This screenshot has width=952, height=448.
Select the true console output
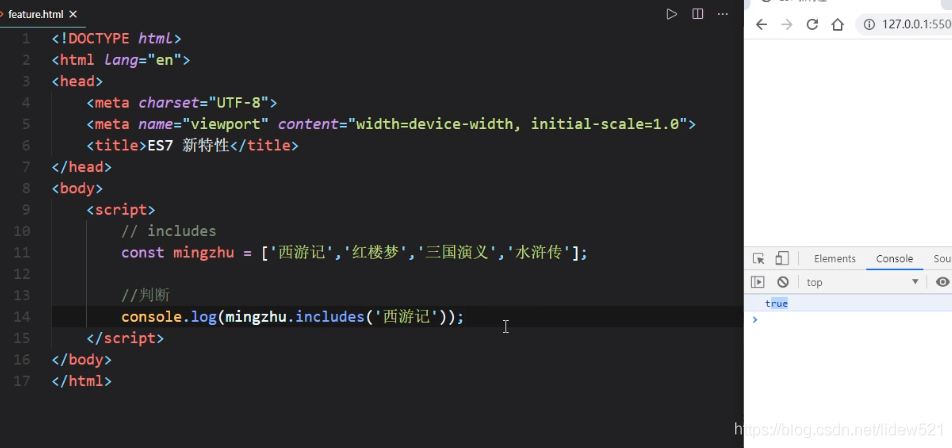pyautogui.click(x=776, y=304)
